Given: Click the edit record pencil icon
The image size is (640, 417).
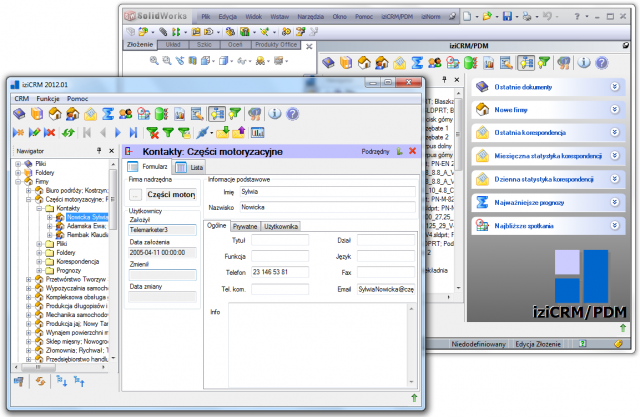Looking at the screenshot, I should coord(34,133).
